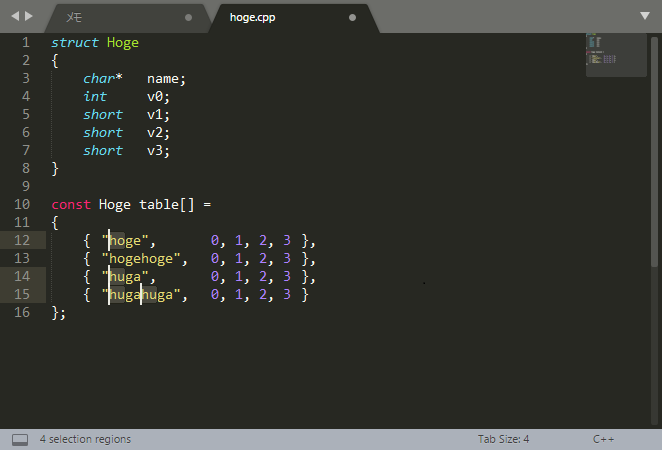Viewport: 662px width, 450px height.
Task: Click the 'Hoge' struct name on line 1
Action: coord(122,43)
